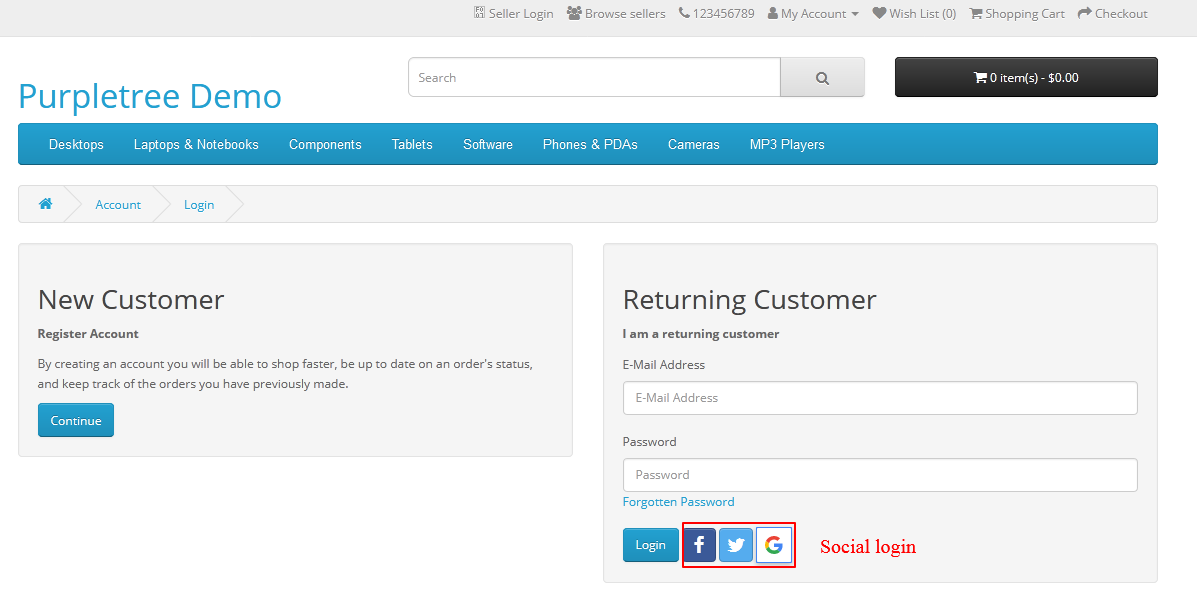Open the 0 item(s) cart button
1197x614 pixels.
point(1026,77)
